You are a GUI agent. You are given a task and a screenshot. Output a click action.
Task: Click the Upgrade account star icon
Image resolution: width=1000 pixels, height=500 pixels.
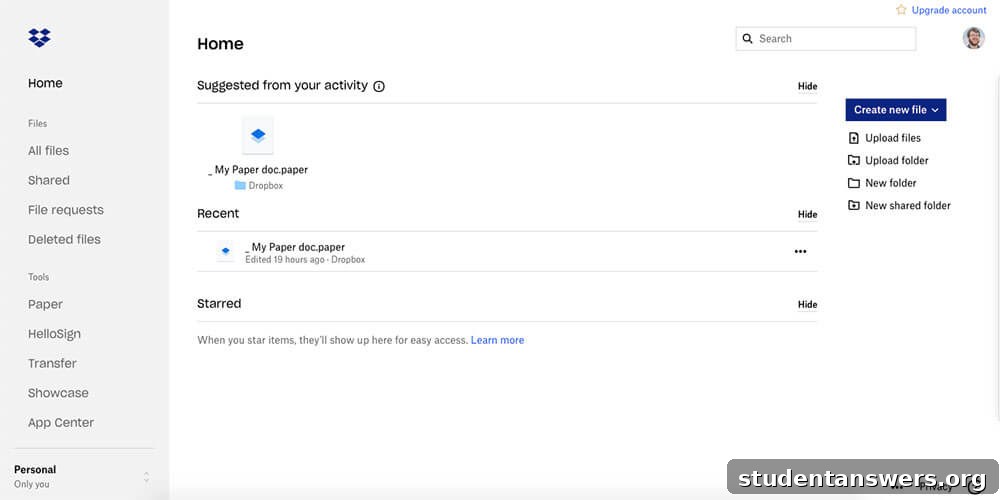click(x=901, y=10)
